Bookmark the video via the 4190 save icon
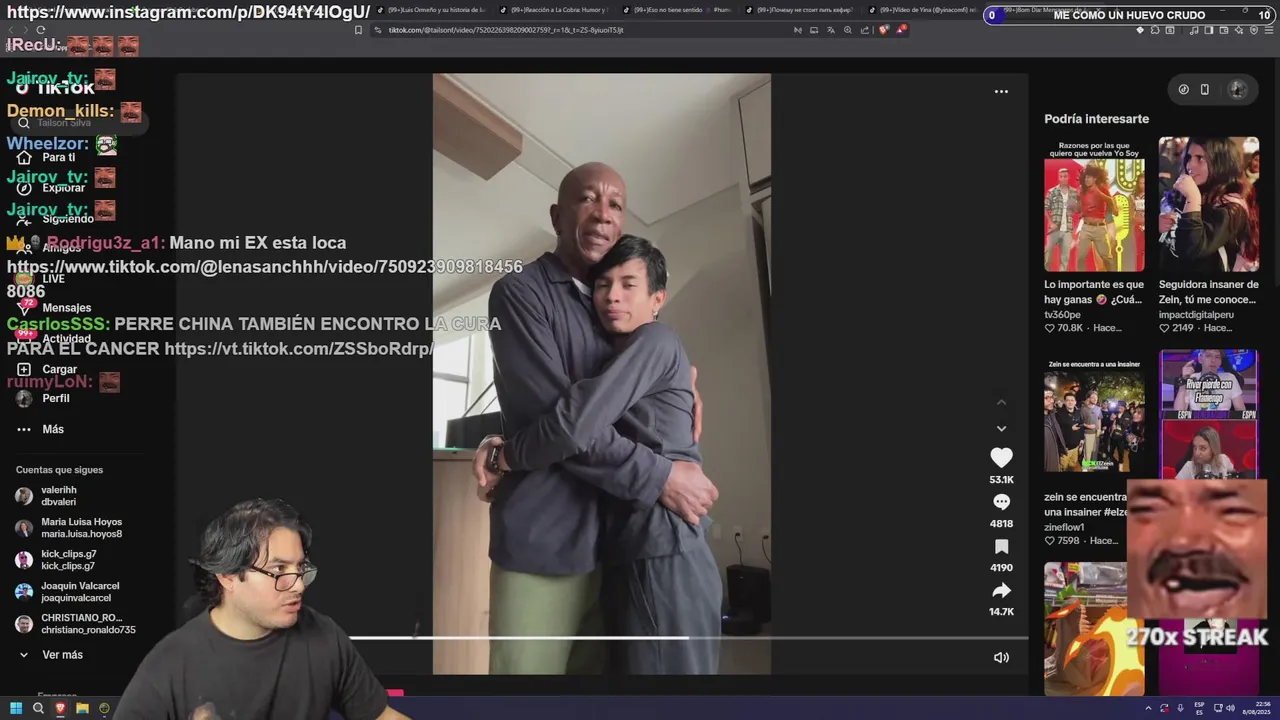 pos(1001,546)
